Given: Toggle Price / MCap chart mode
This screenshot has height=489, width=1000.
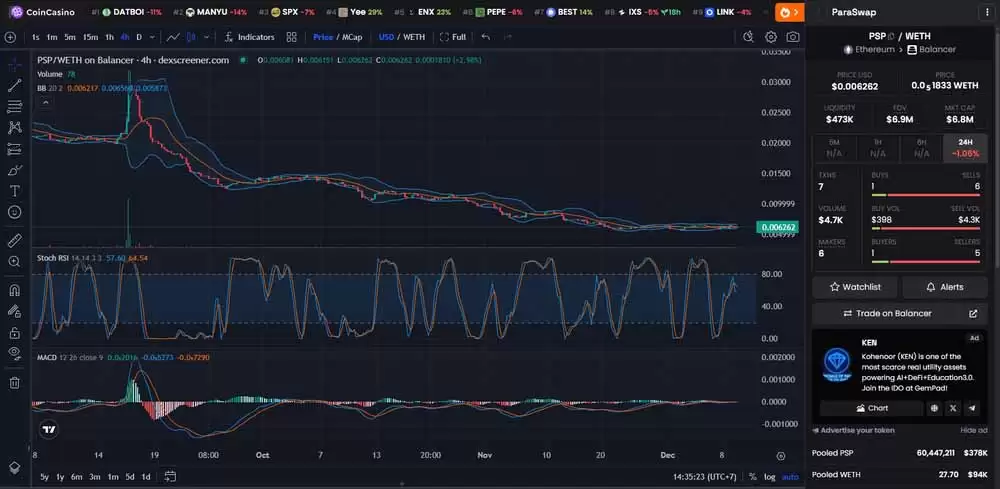Looking at the screenshot, I should tap(337, 37).
